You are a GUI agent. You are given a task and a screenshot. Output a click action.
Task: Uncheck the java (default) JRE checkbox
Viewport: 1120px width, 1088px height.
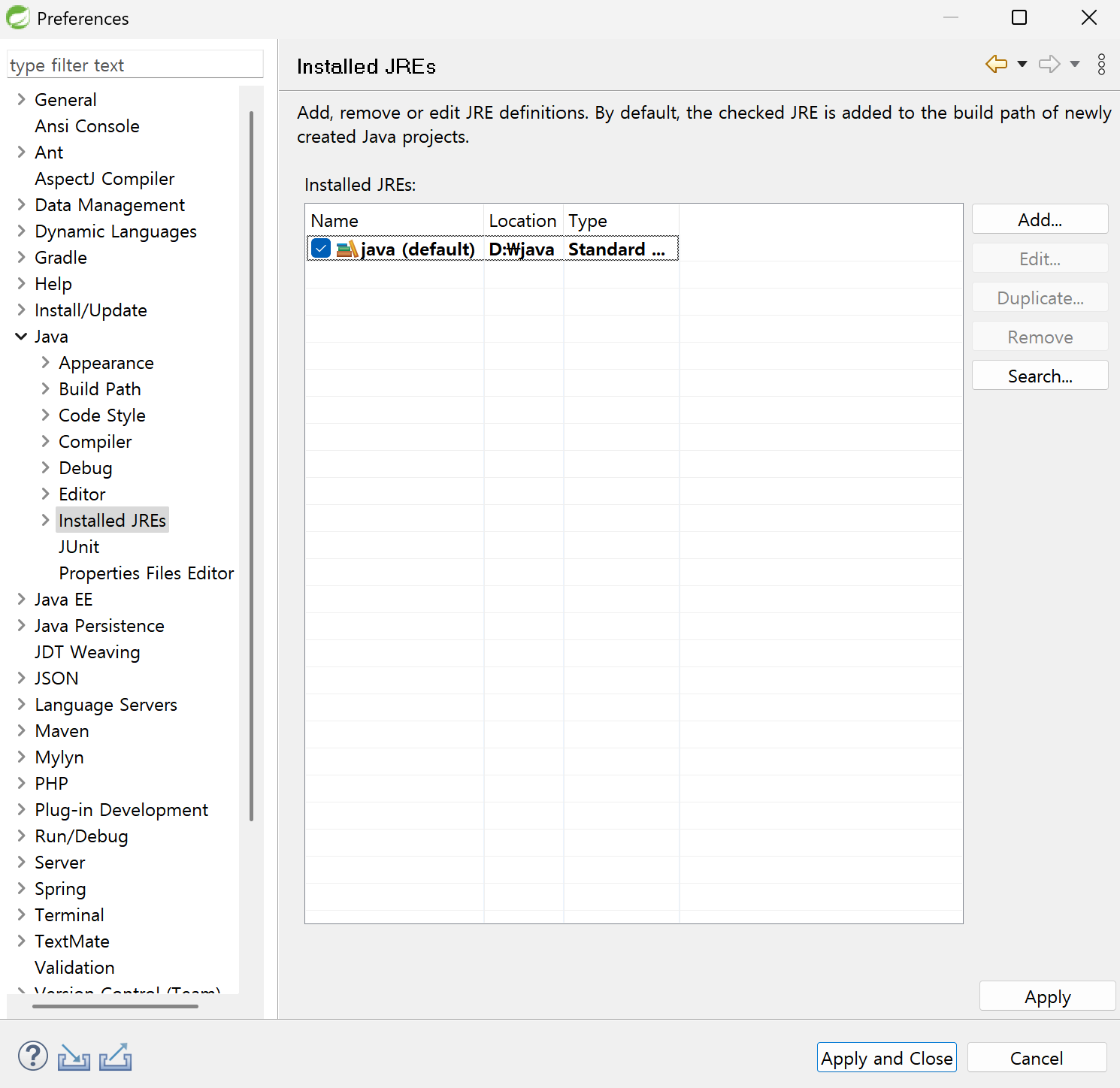click(x=321, y=248)
